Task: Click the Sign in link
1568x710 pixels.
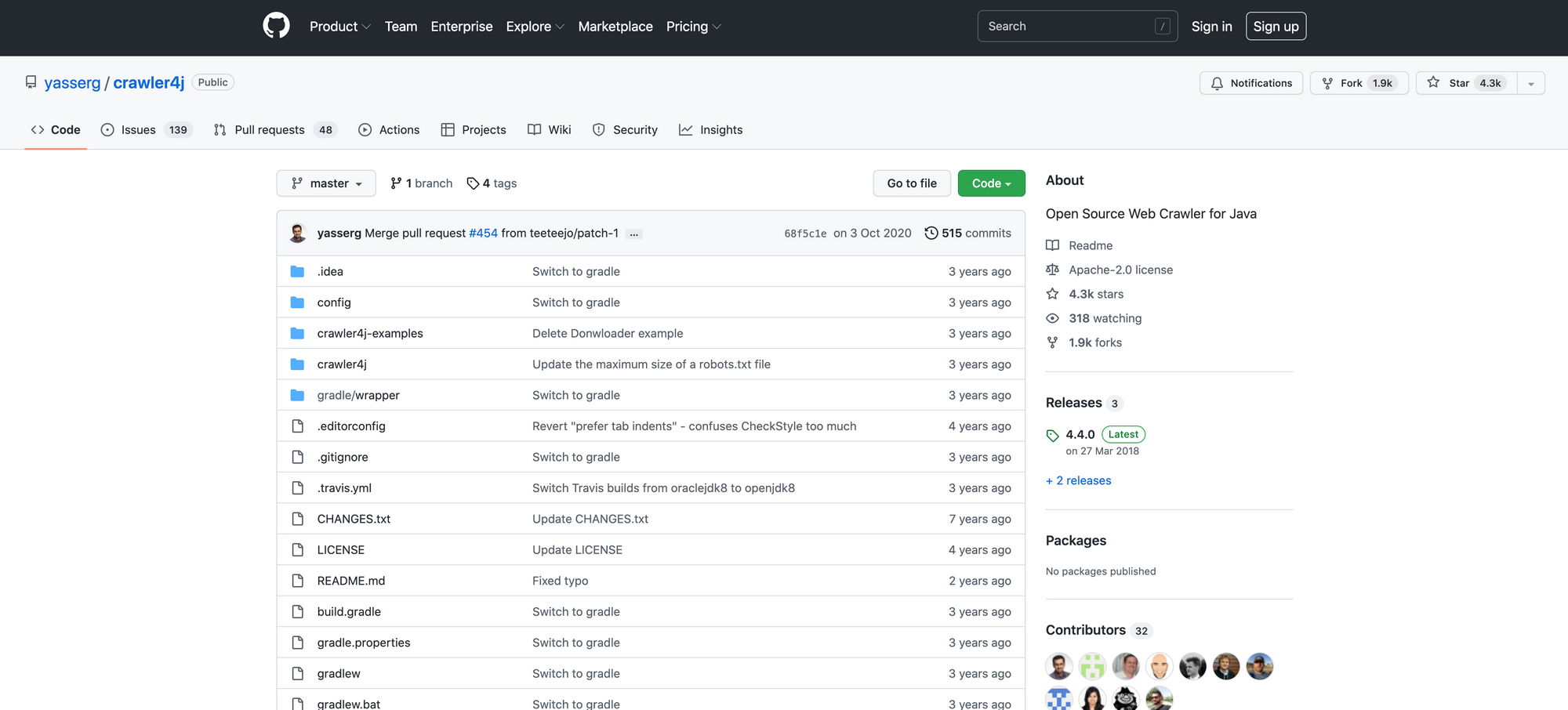Action: (x=1211, y=27)
